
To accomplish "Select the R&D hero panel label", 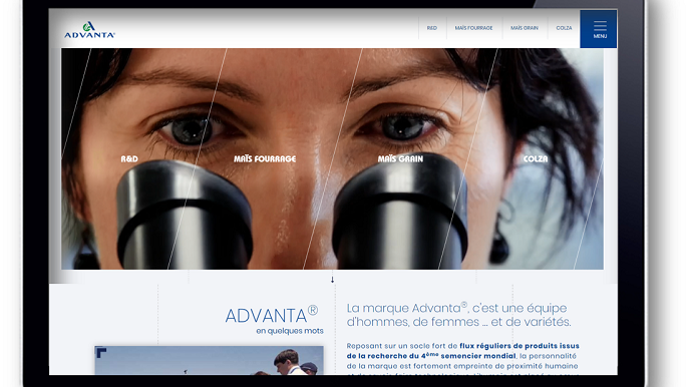I will click(x=129, y=159).
